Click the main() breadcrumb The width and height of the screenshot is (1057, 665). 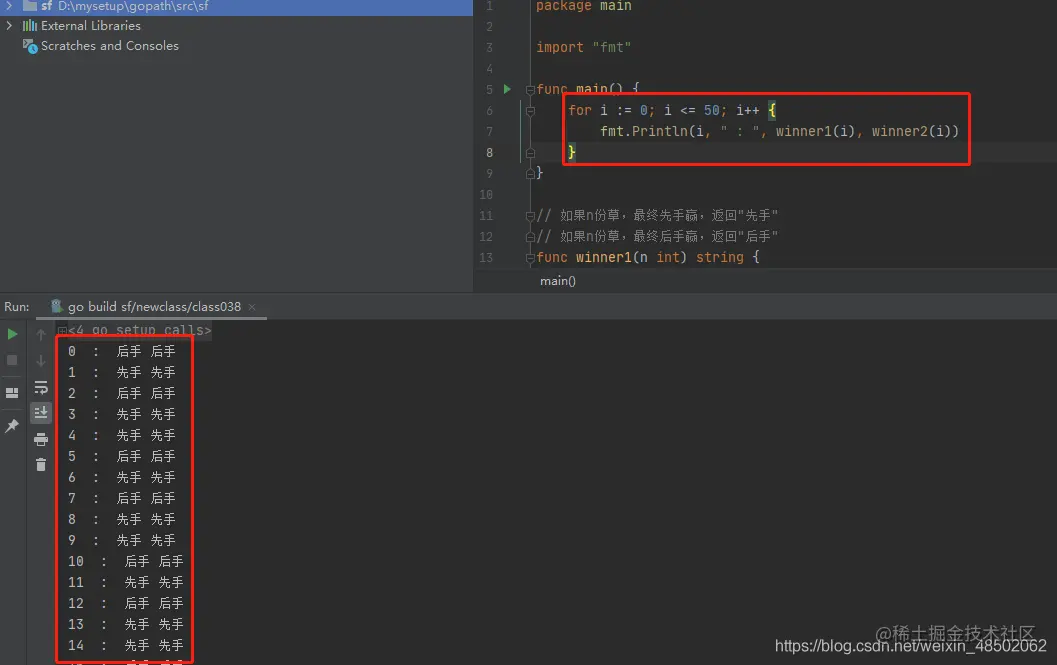tap(557, 281)
